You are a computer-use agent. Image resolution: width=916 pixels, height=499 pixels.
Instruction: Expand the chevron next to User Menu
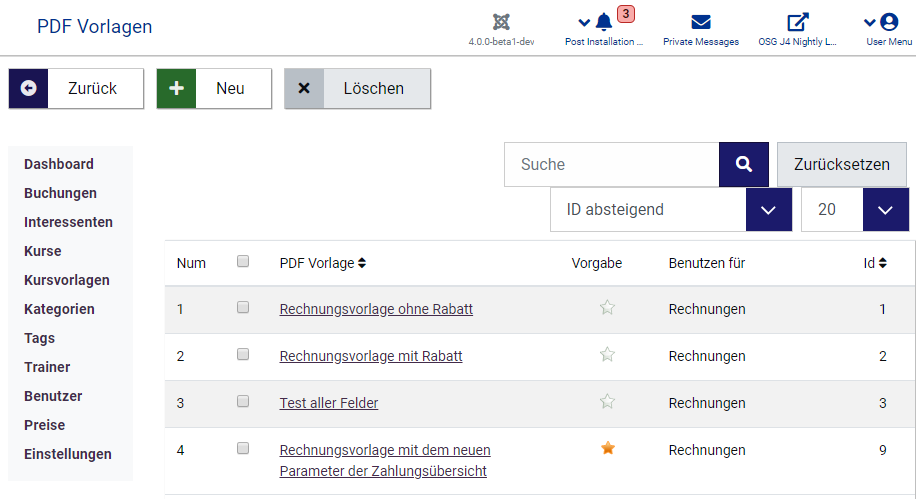870,23
